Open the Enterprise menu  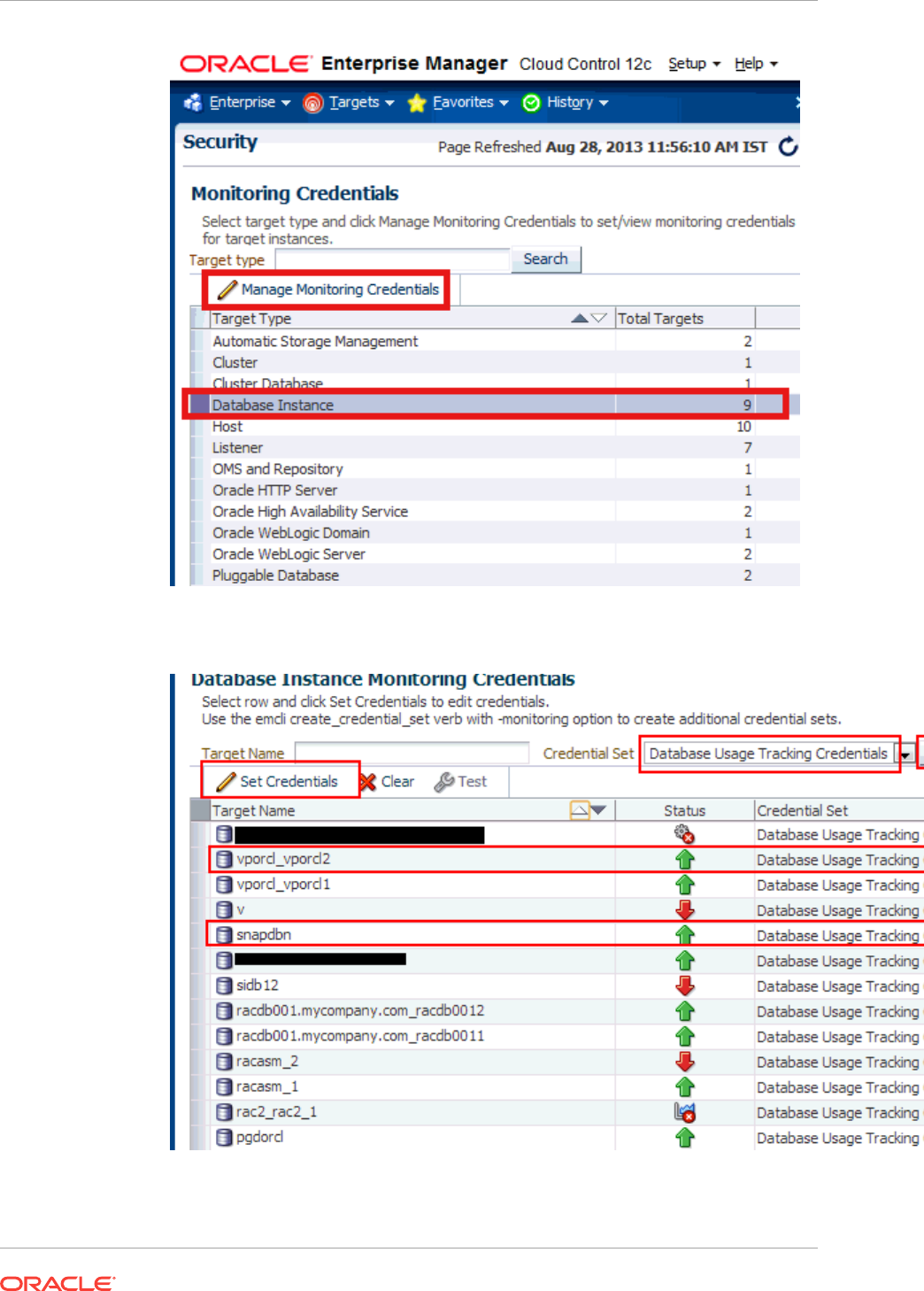(x=250, y=103)
